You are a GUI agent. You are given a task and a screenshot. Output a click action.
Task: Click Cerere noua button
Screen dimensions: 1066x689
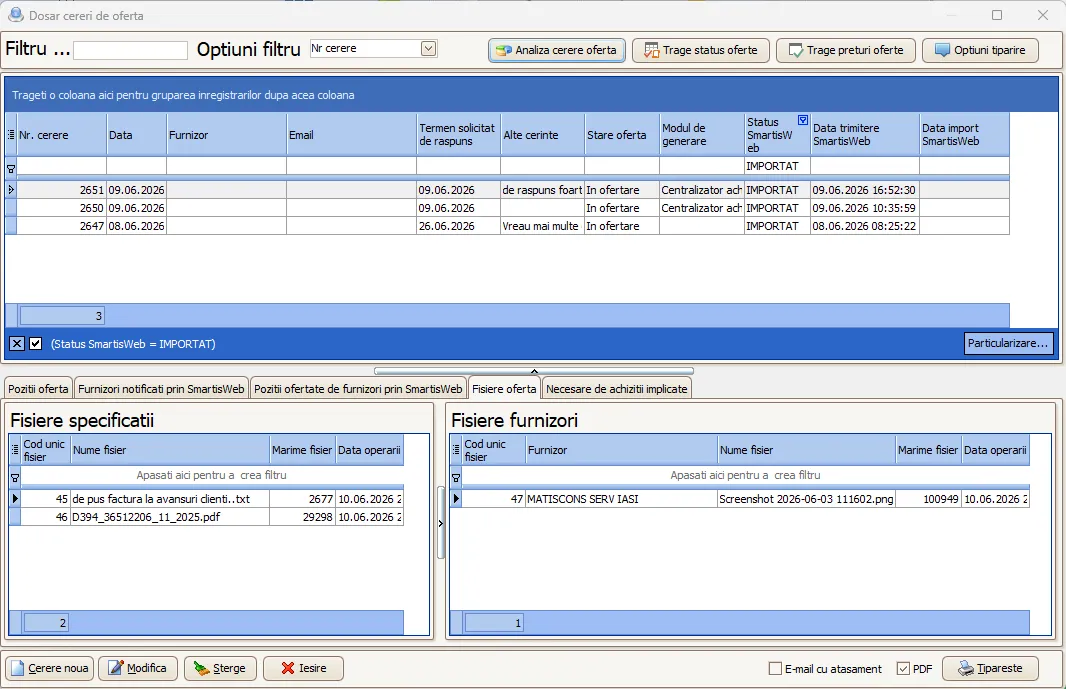pyautogui.click(x=50, y=669)
